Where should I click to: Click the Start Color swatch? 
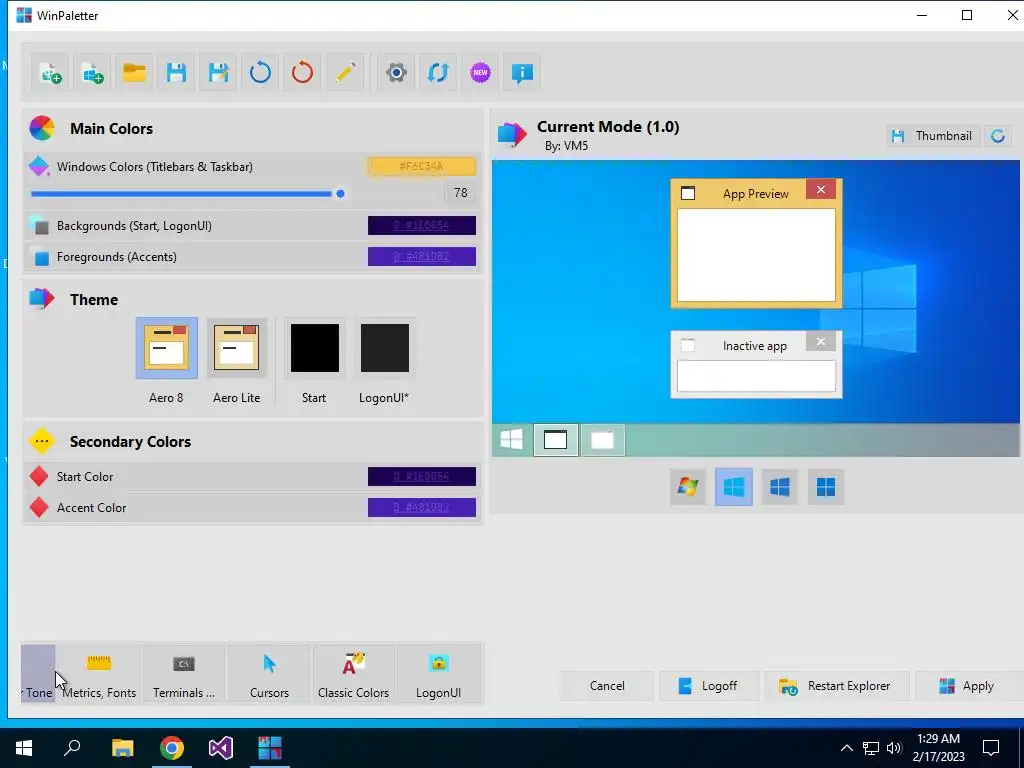pos(422,477)
